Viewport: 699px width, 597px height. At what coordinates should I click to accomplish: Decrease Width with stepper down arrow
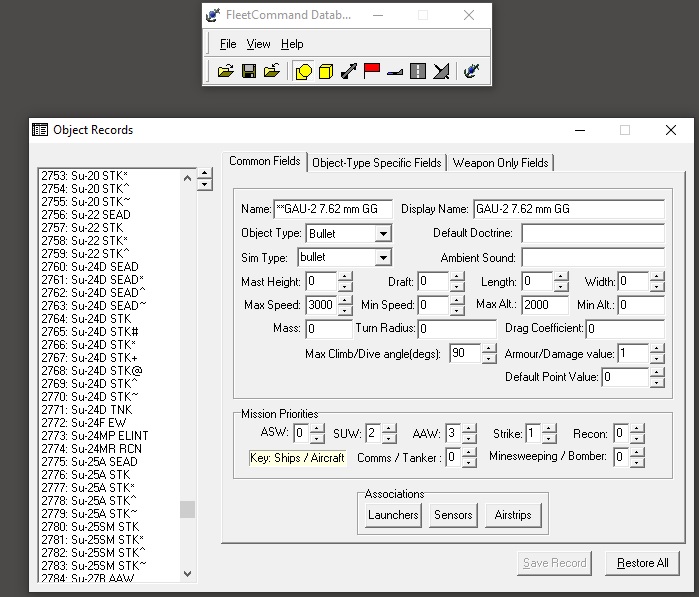click(x=657, y=287)
